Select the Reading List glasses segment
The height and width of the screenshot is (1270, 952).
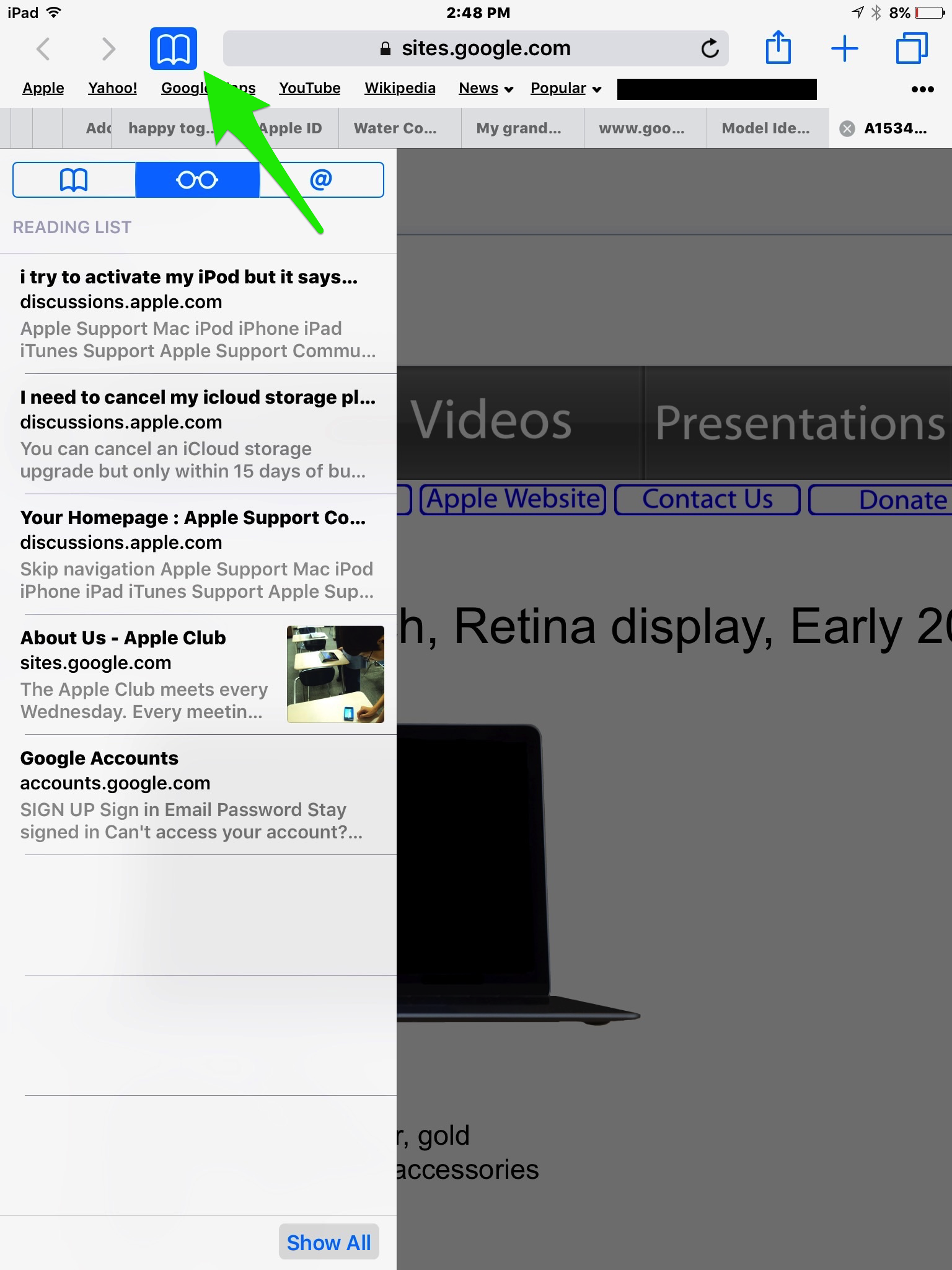198,180
